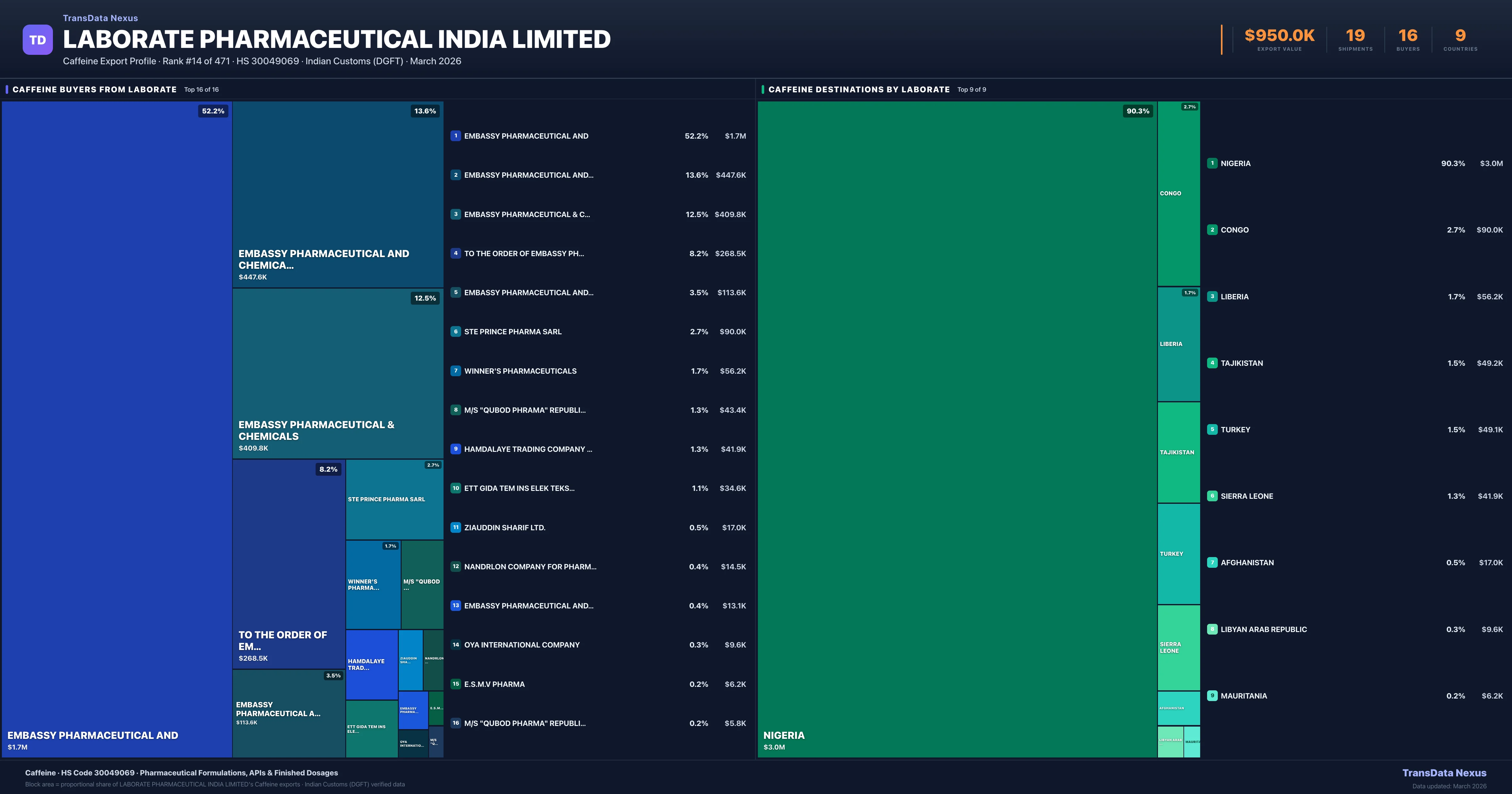Click rank badge 9 beside Hamdalaye Trading
1512x794 pixels.
point(455,449)
